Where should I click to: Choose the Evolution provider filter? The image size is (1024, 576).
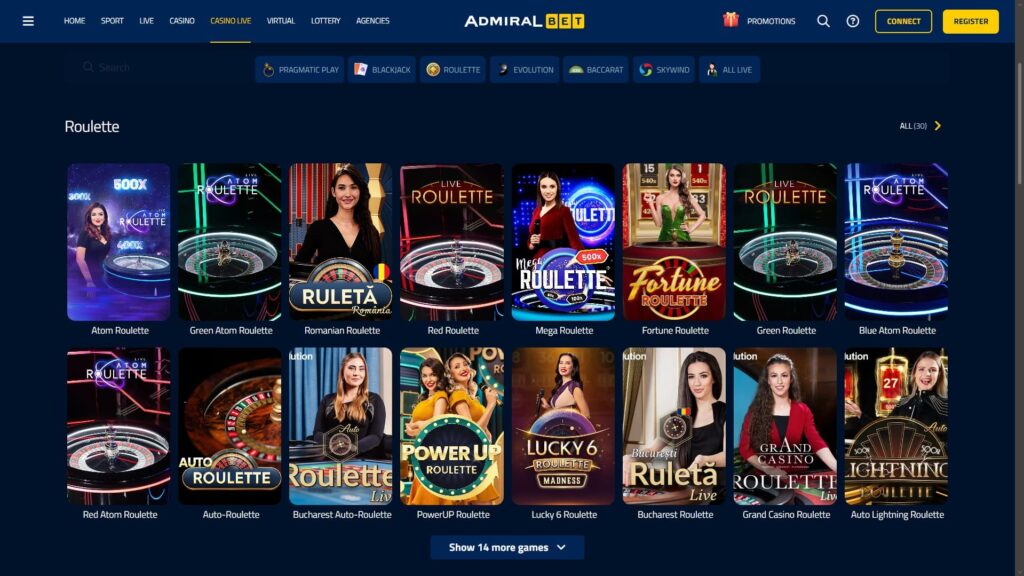pyautogui.click(x=525, y=69)
